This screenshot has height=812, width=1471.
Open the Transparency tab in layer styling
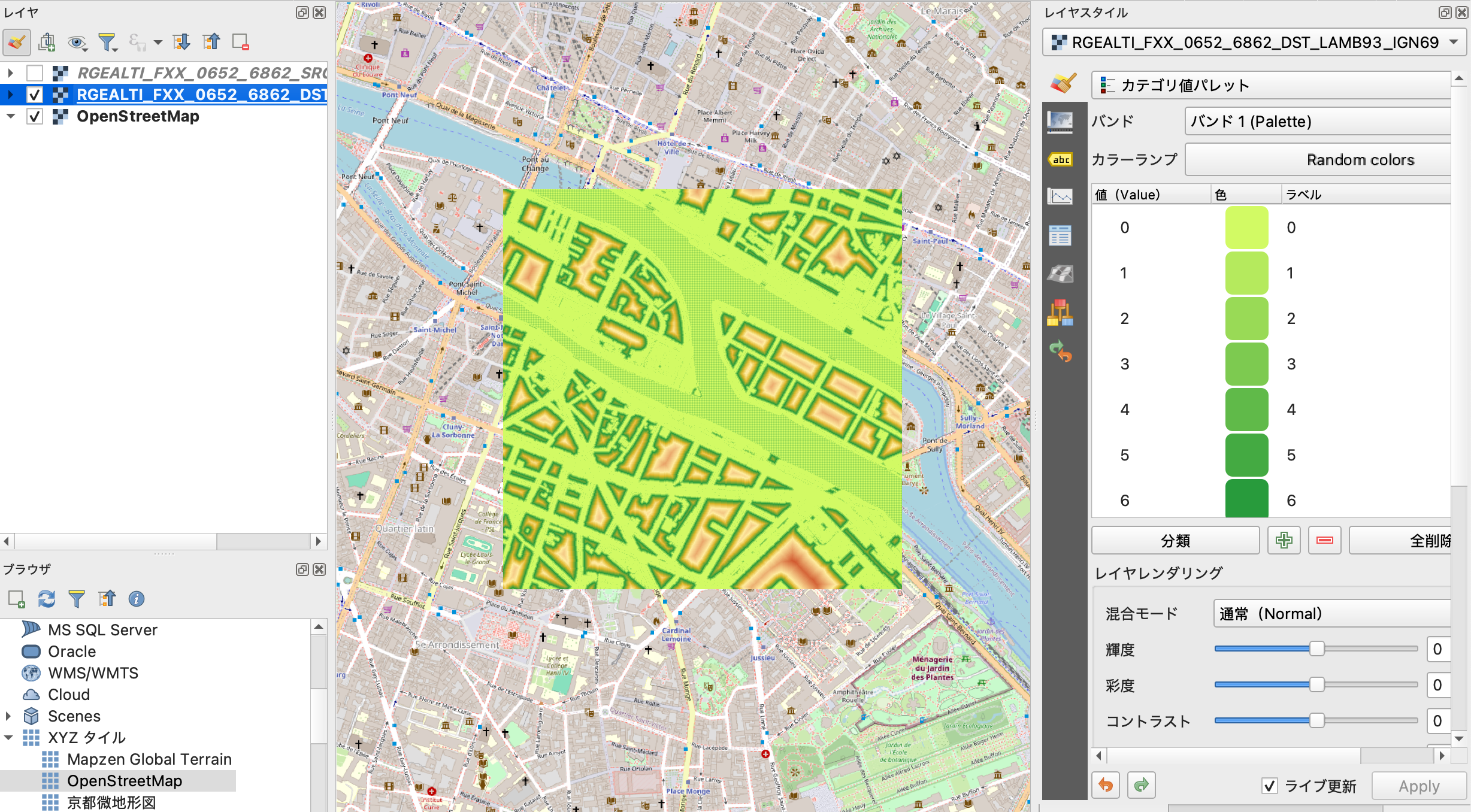(1060, 122)
